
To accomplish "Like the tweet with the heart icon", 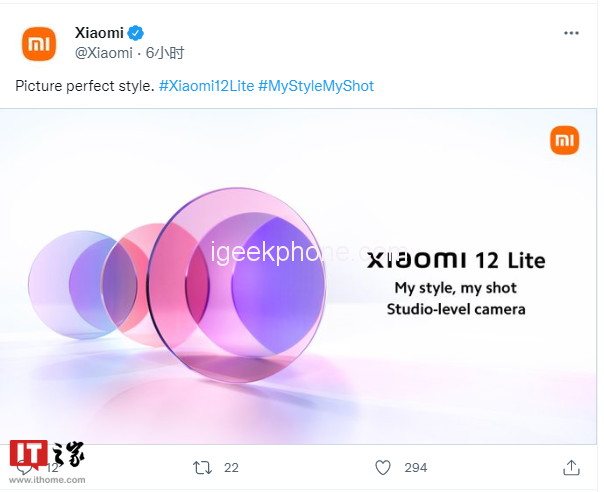I will 382,467.
